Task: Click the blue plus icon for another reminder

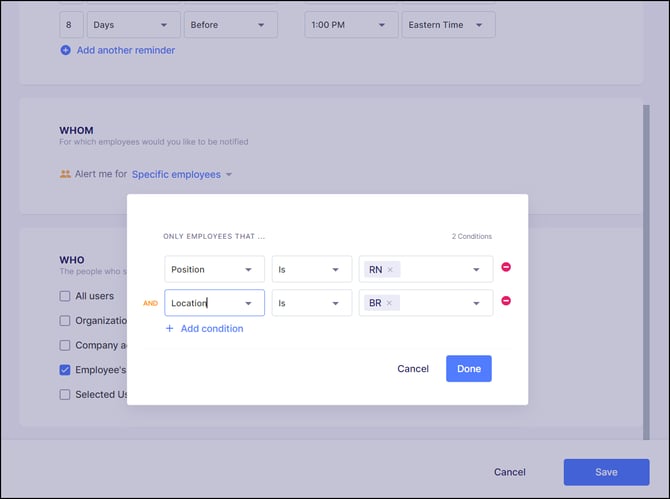Action: pyautogui.click(x=65, y=50)
